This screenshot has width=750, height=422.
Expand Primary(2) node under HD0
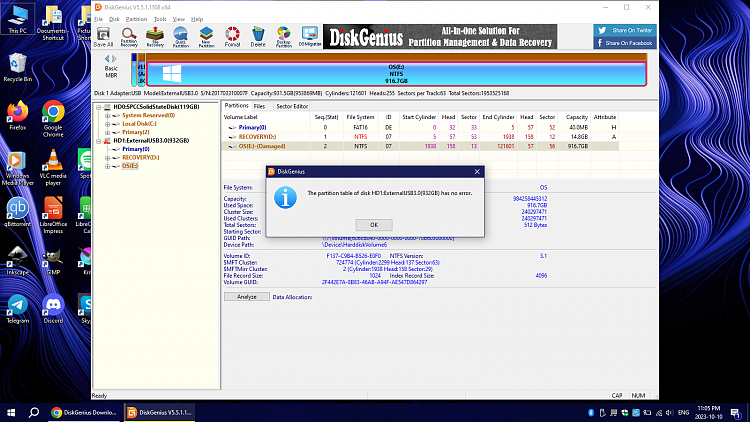[x=108, y=133]
